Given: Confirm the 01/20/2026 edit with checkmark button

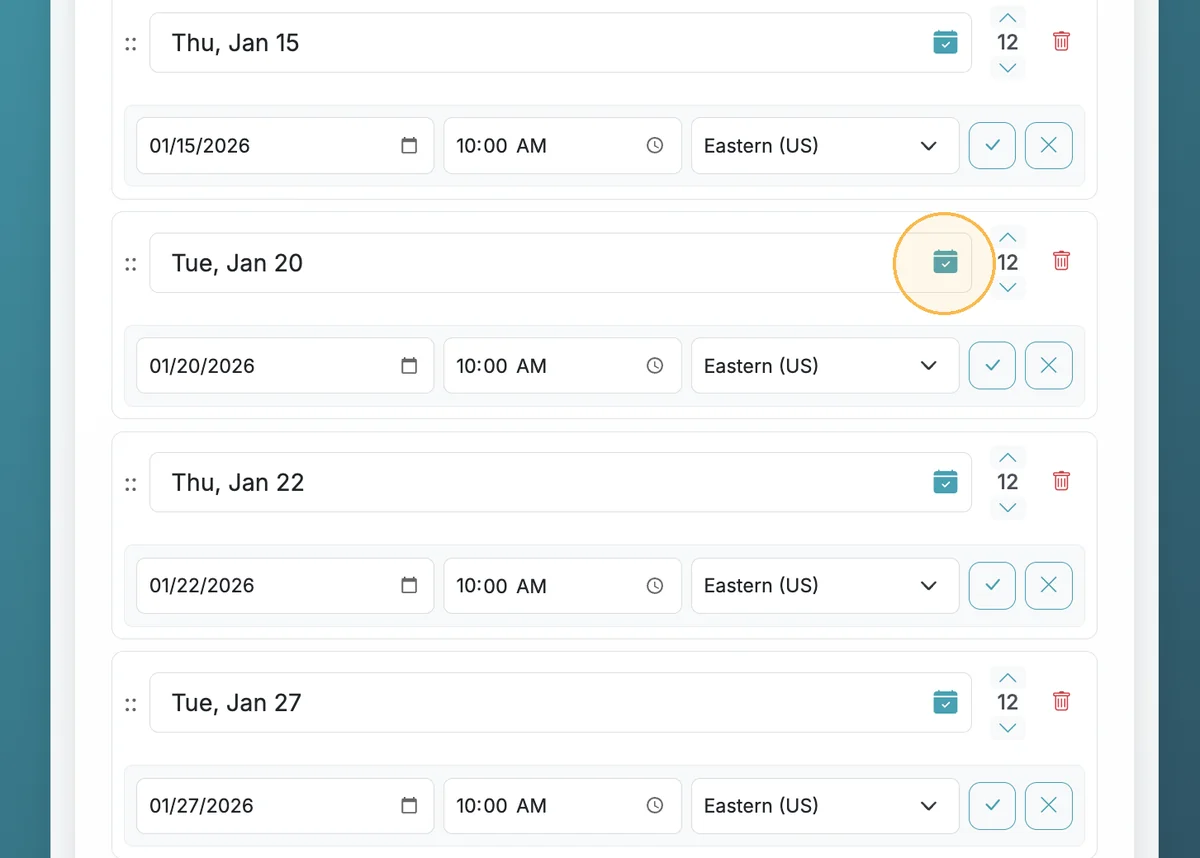Looking at the screenshot, I should point(992,366).
